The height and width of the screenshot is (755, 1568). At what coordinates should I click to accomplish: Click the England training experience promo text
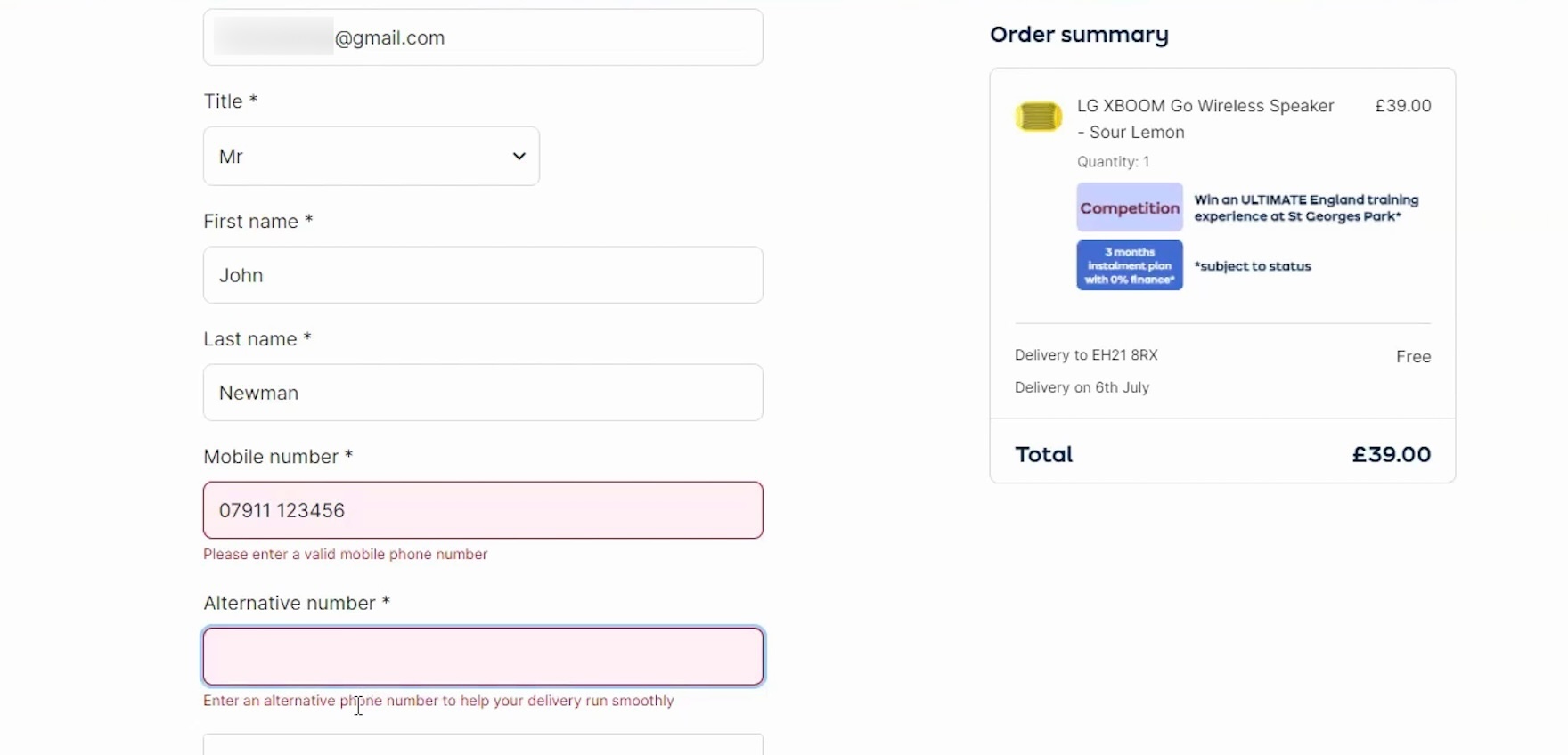point(1306,208)
